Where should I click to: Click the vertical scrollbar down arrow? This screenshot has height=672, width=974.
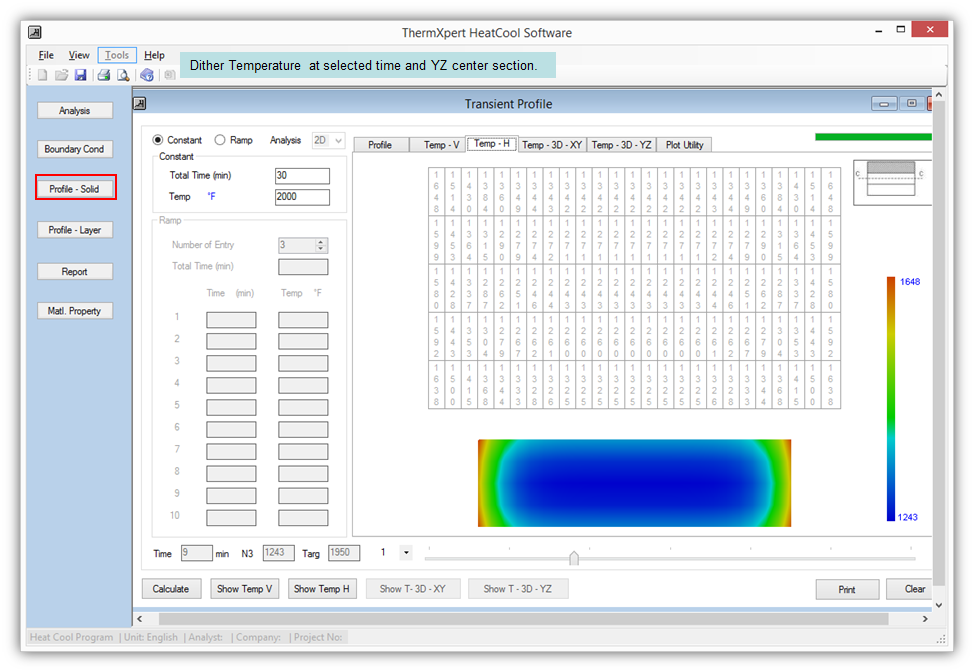(939, 604)
